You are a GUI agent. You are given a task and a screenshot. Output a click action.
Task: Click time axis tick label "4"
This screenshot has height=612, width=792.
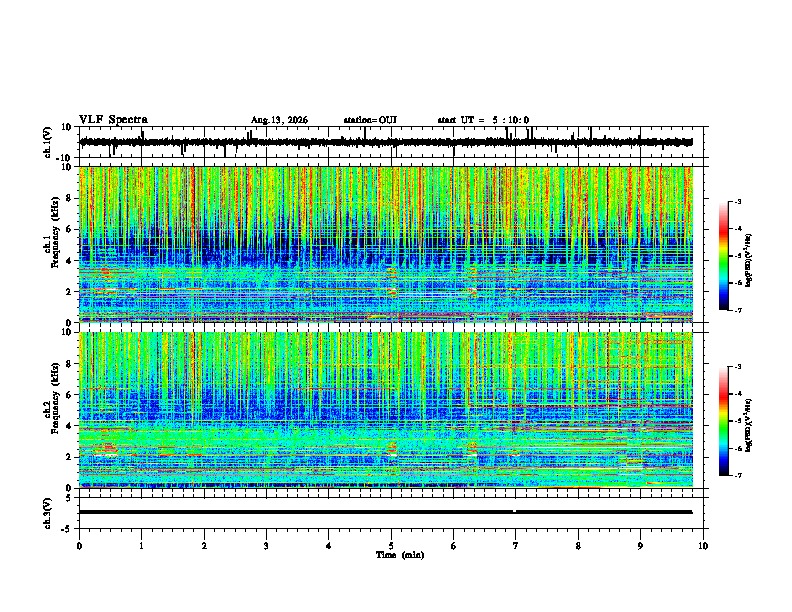[x=329, y=546]
